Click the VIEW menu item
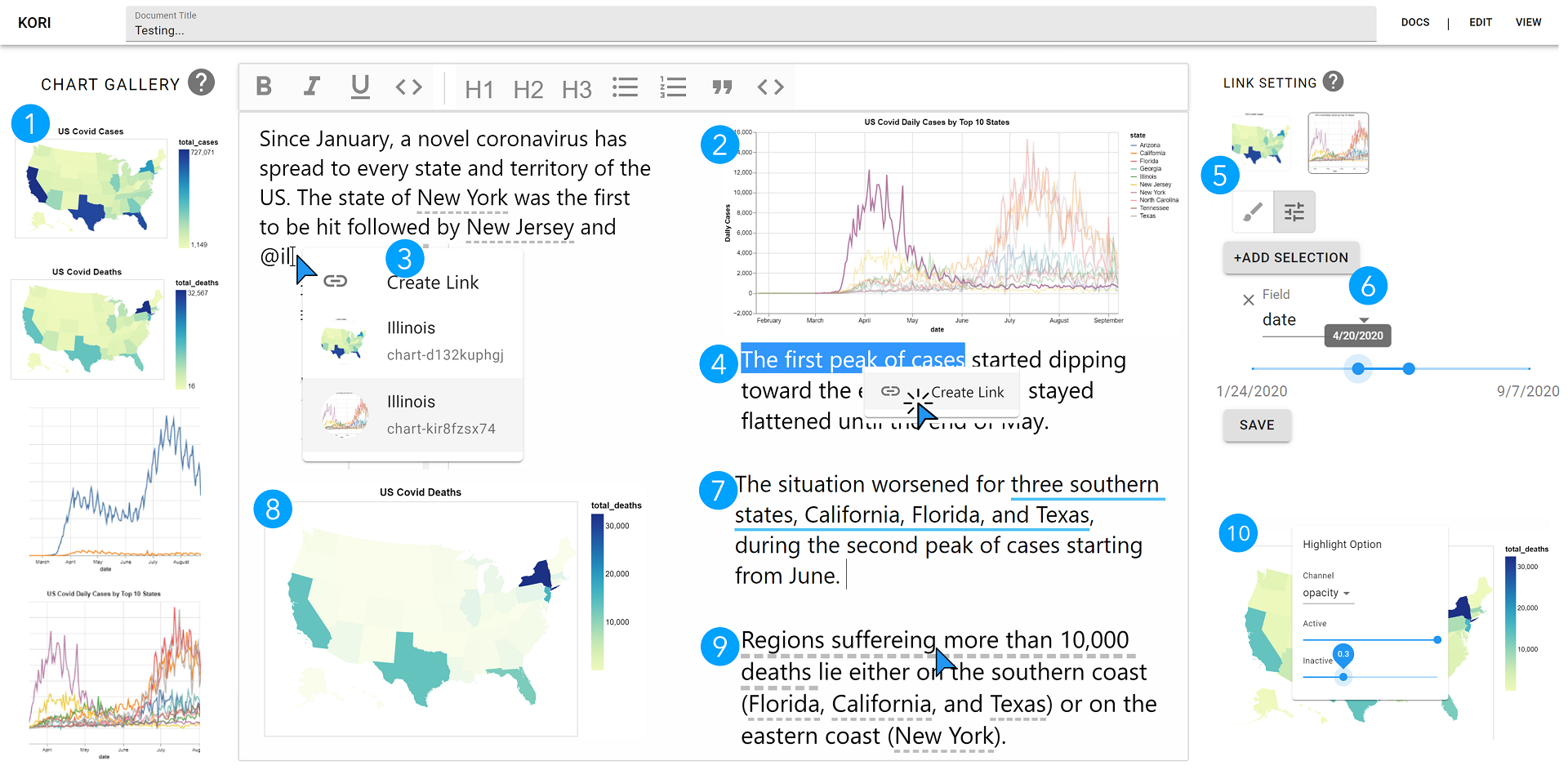The image size is (1568, 770). (1529, 22)
